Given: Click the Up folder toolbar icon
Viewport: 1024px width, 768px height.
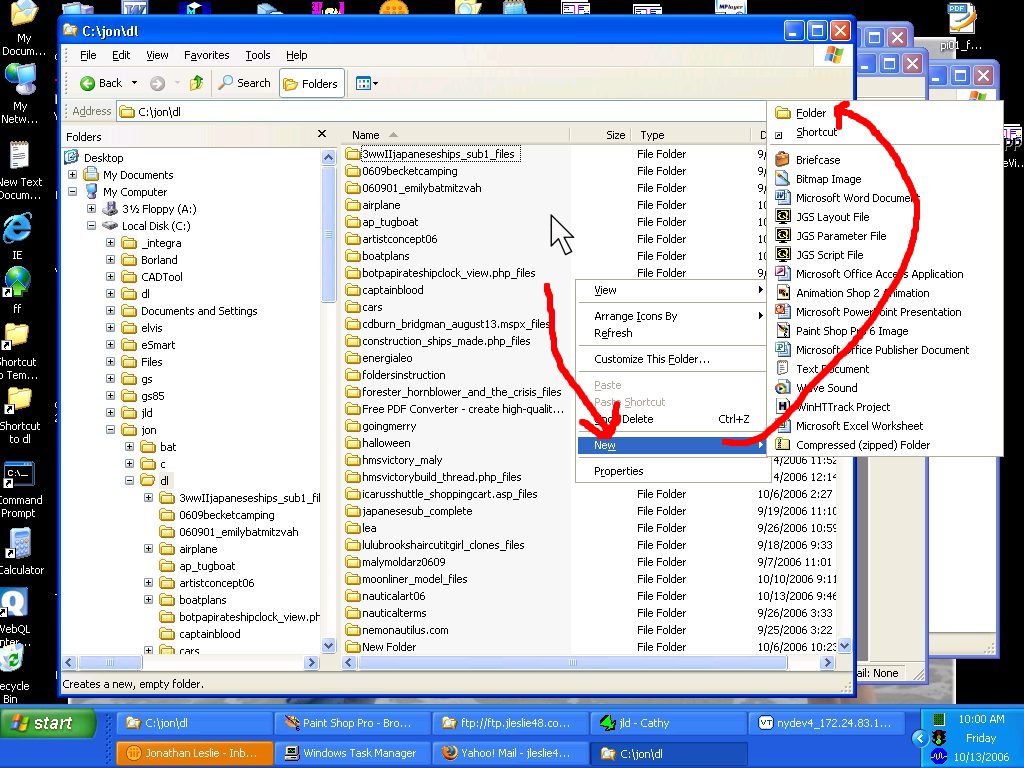Looking at the screenshot, I should (196, 83).
